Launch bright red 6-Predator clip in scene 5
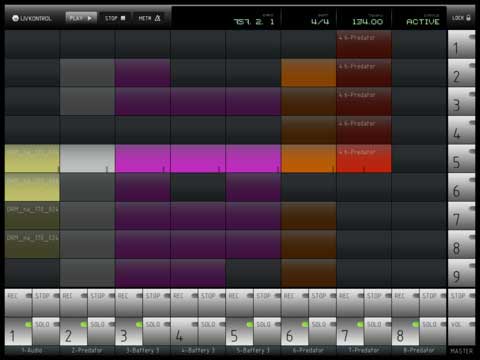This screenshot has width=480, height=360. (x=364, y=159)
